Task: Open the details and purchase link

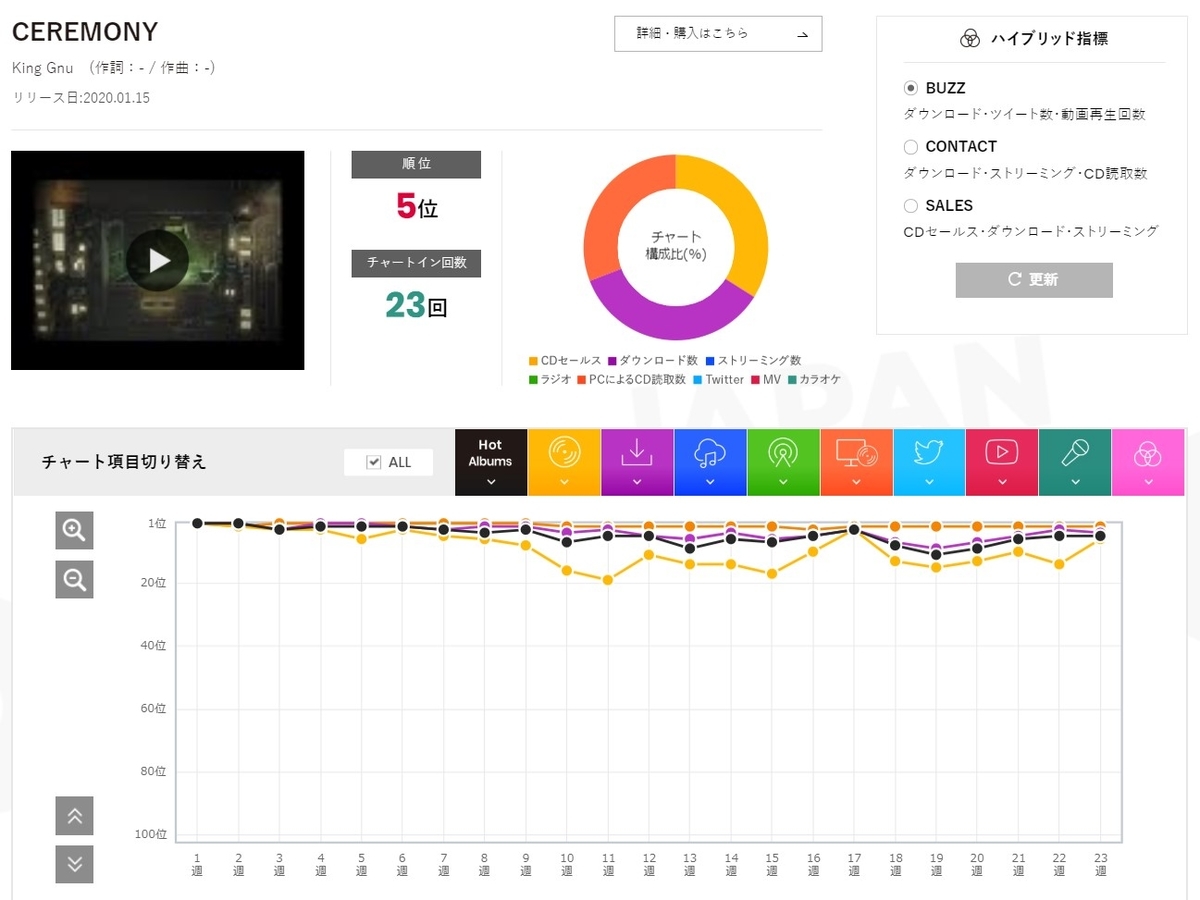Action: tap(718, 34)
